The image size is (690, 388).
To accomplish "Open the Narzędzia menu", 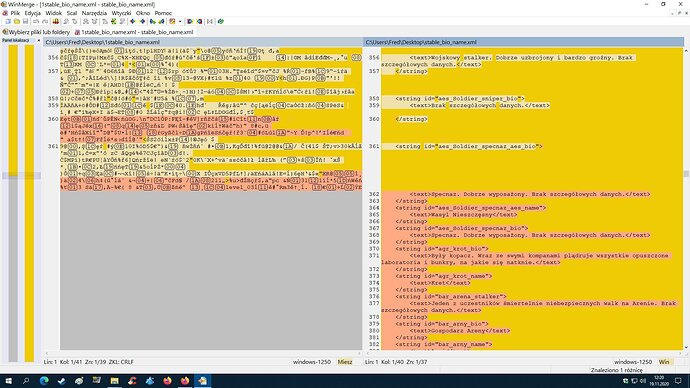I will click(94, 13).
